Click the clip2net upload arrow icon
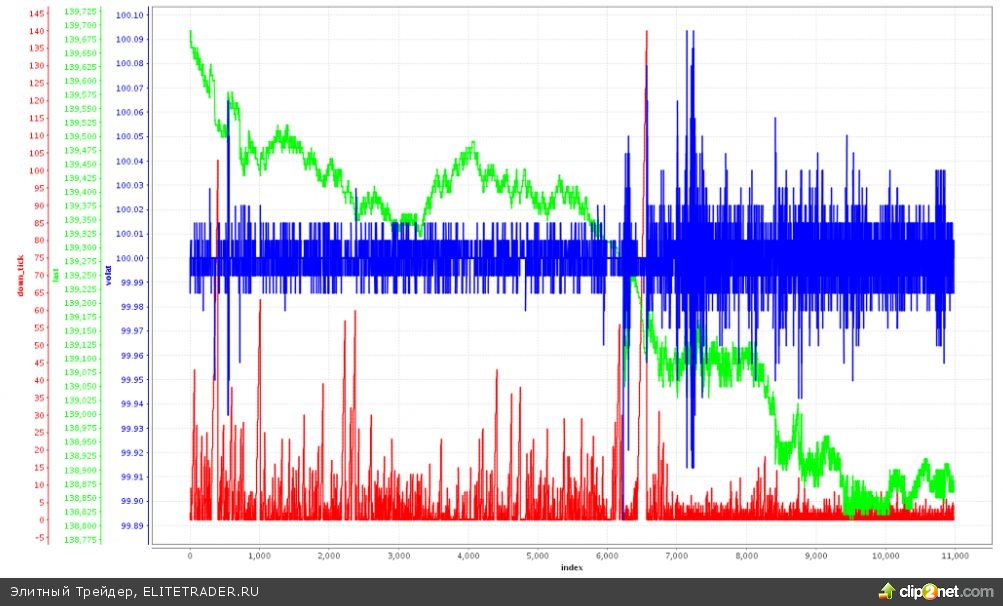1003x606 pixels. pyautogui.click(x=886, y=591)
